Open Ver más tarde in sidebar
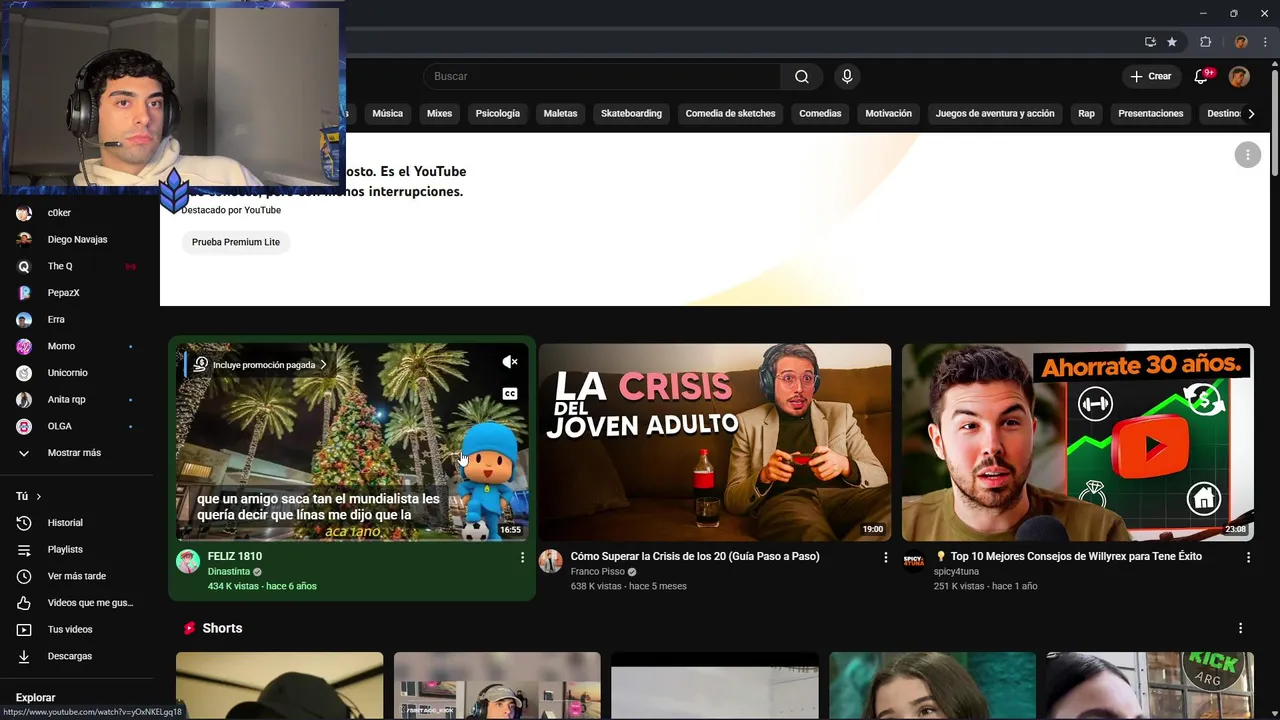Screen dimensions: 1280x720 coord(78,576)
